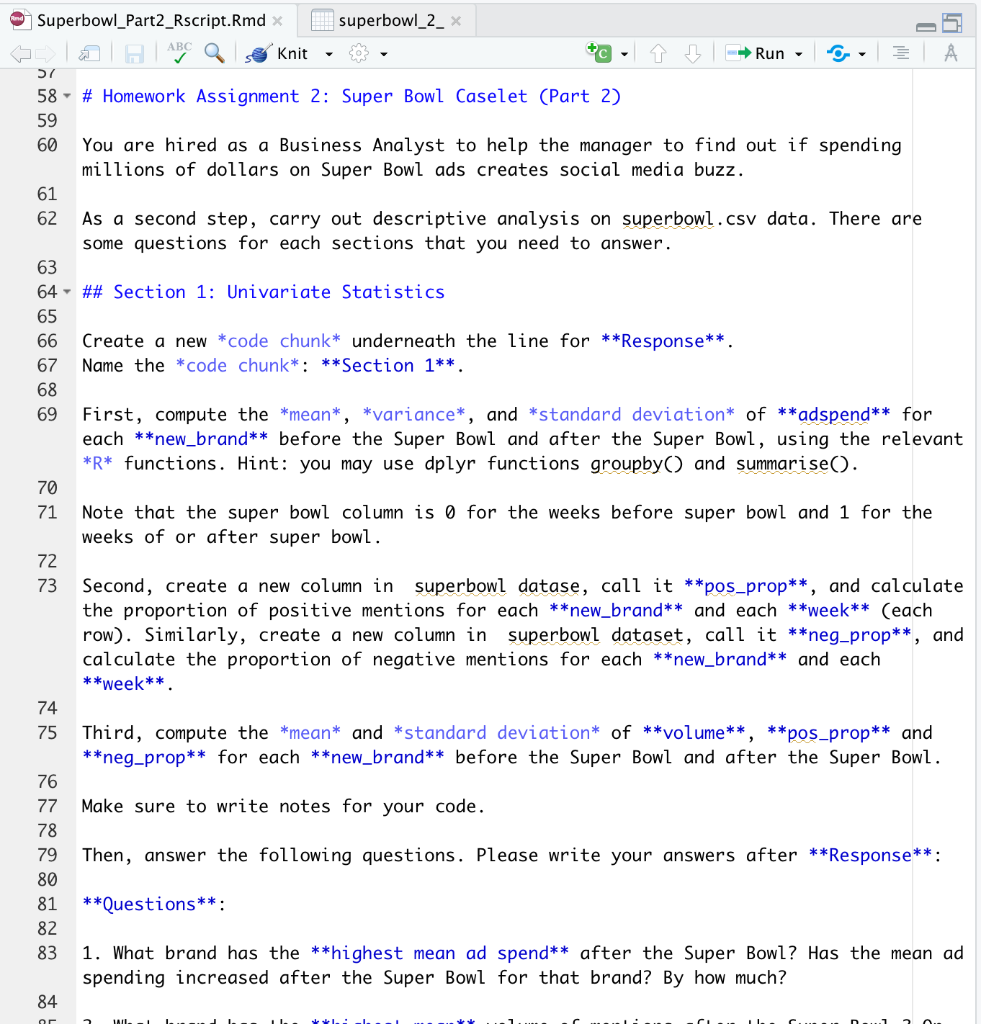Close the Superbowl_Part2_Rscript.Rmd tab

tap(278, 21)
